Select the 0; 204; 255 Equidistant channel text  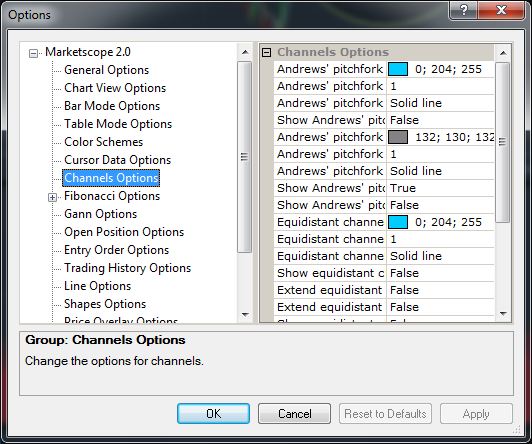click(448, 222)
